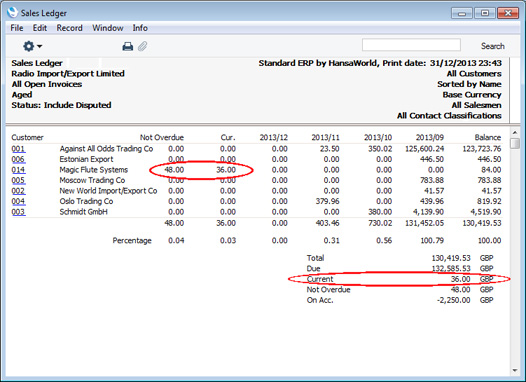Viewport: 526px width, 382px height.
Task: Open customer link 006
Action: (x=18, y=159)
